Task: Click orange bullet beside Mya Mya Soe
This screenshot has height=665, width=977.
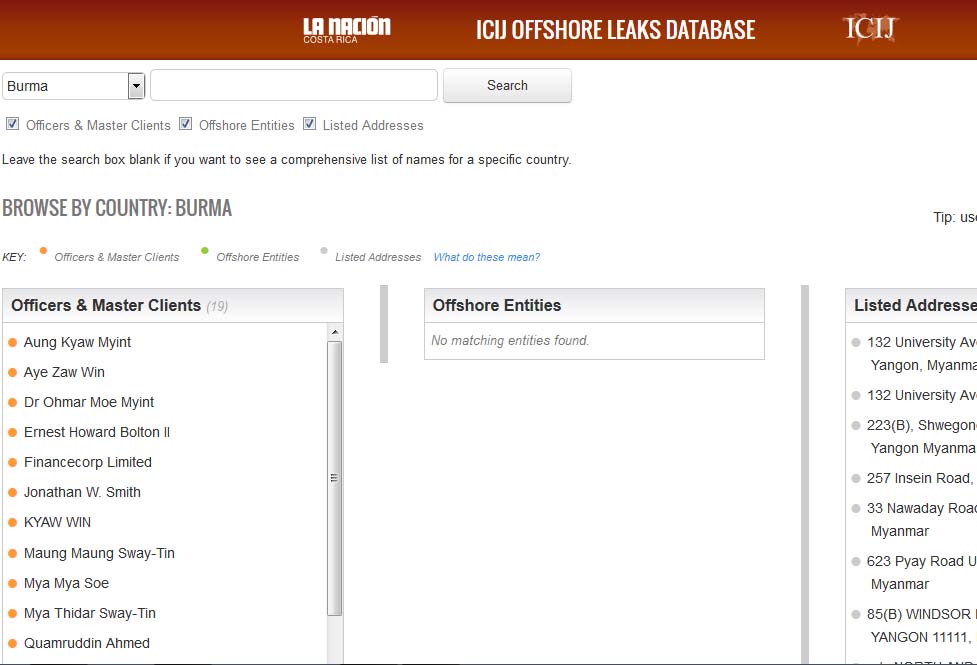Action: click(x=12, y=583)
